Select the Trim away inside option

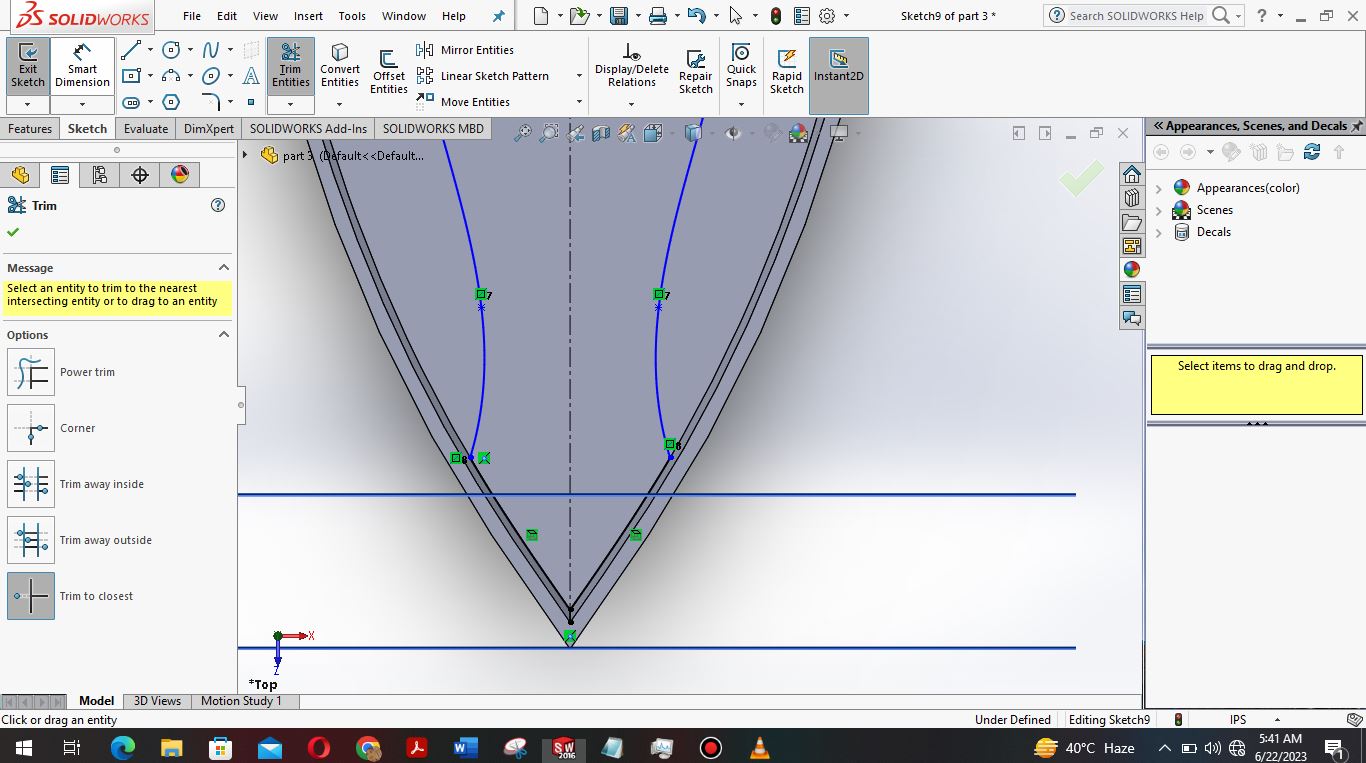click(31, 484)
